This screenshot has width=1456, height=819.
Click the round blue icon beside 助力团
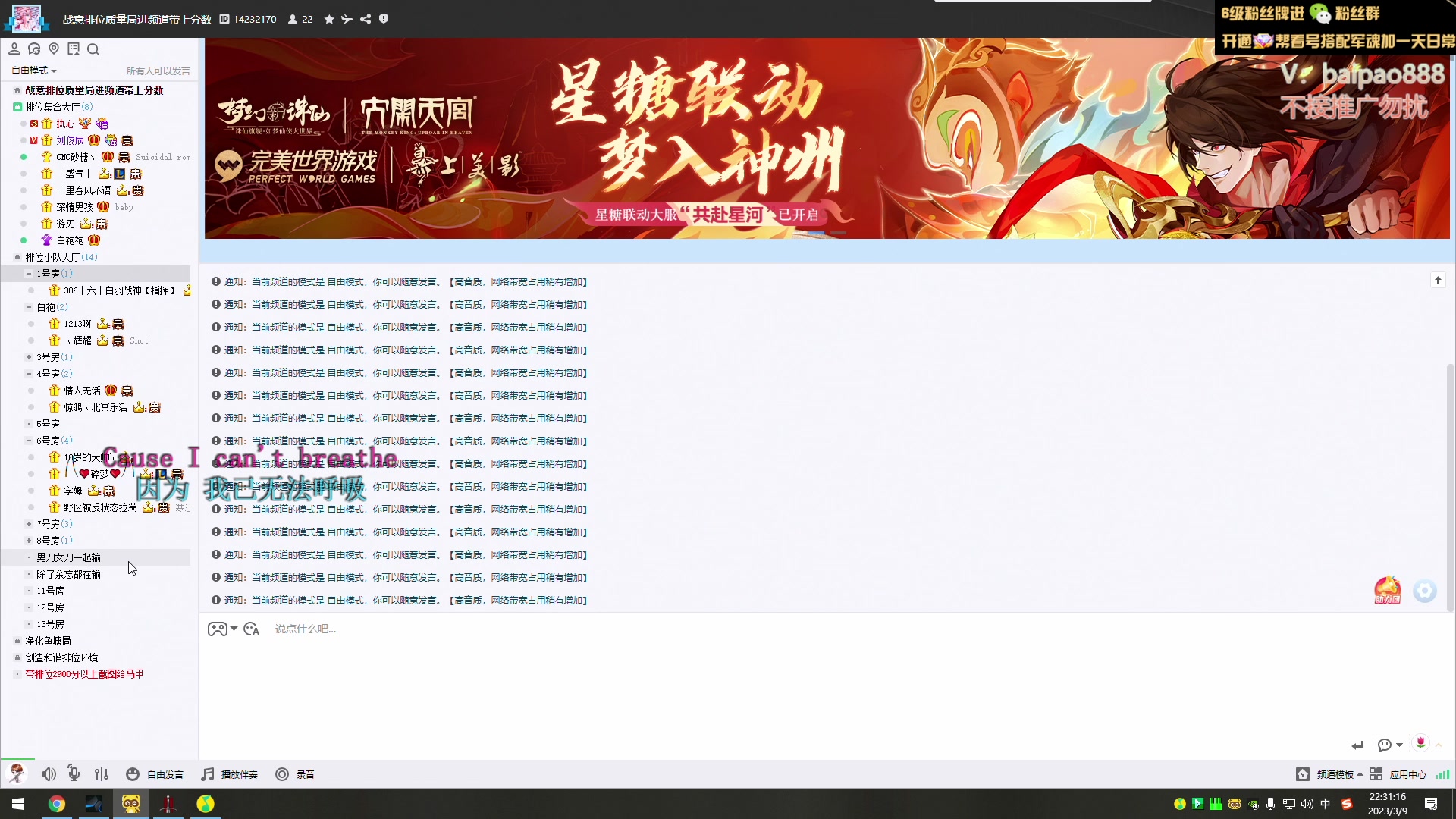pos(1425,591)
